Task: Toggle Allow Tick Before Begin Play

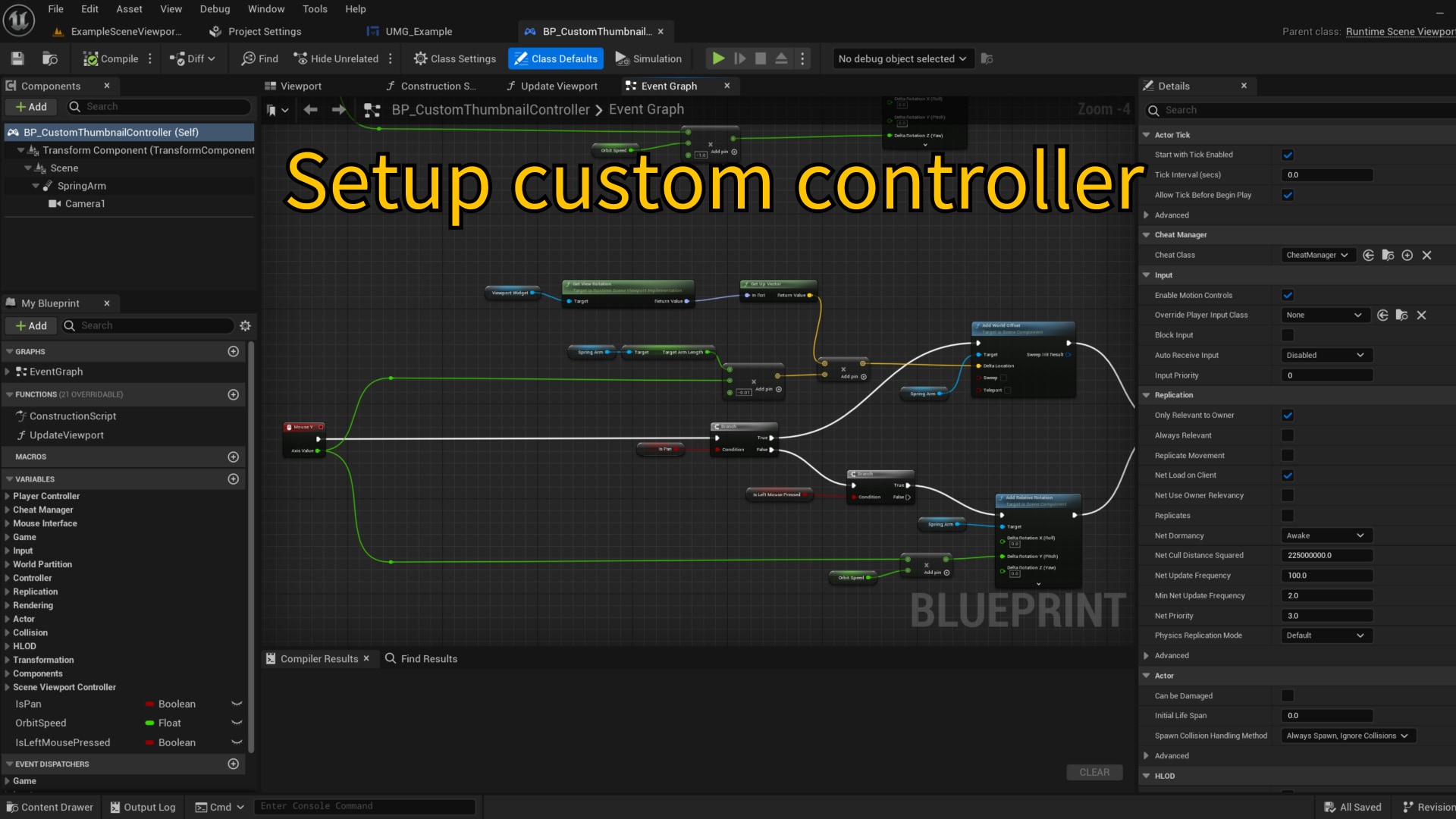Action: 1288,195
